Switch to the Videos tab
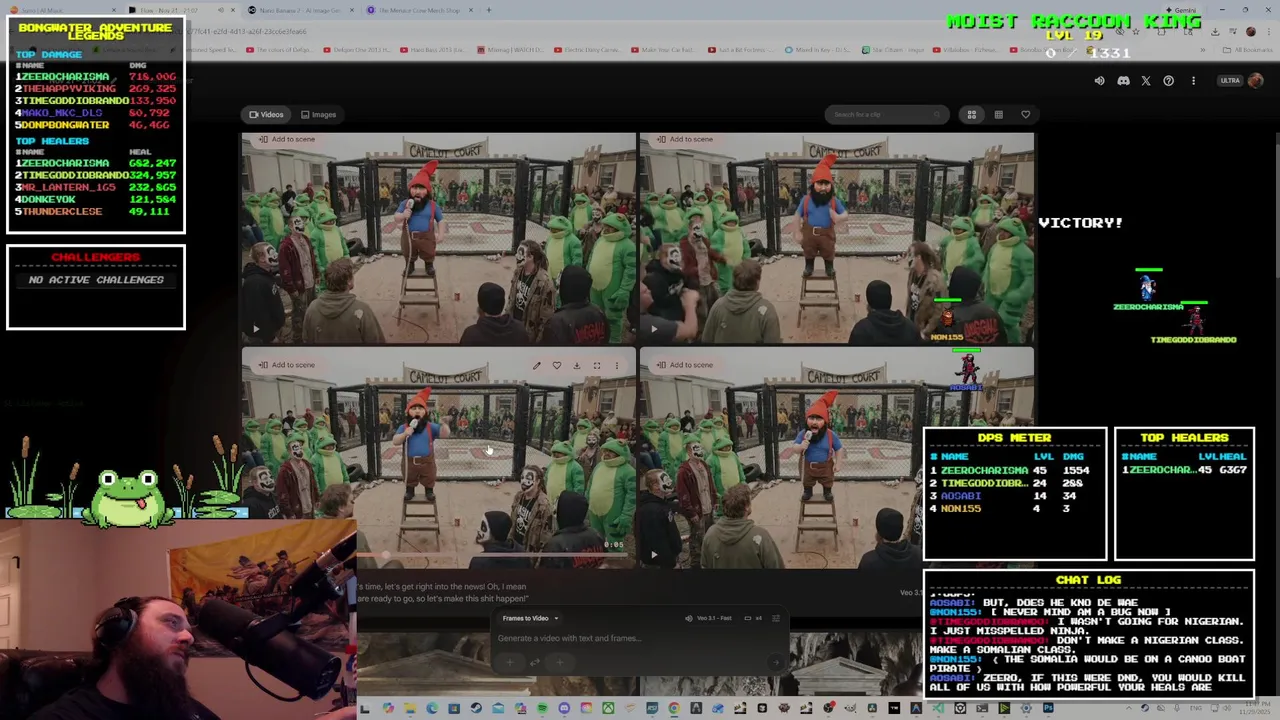 266,115
